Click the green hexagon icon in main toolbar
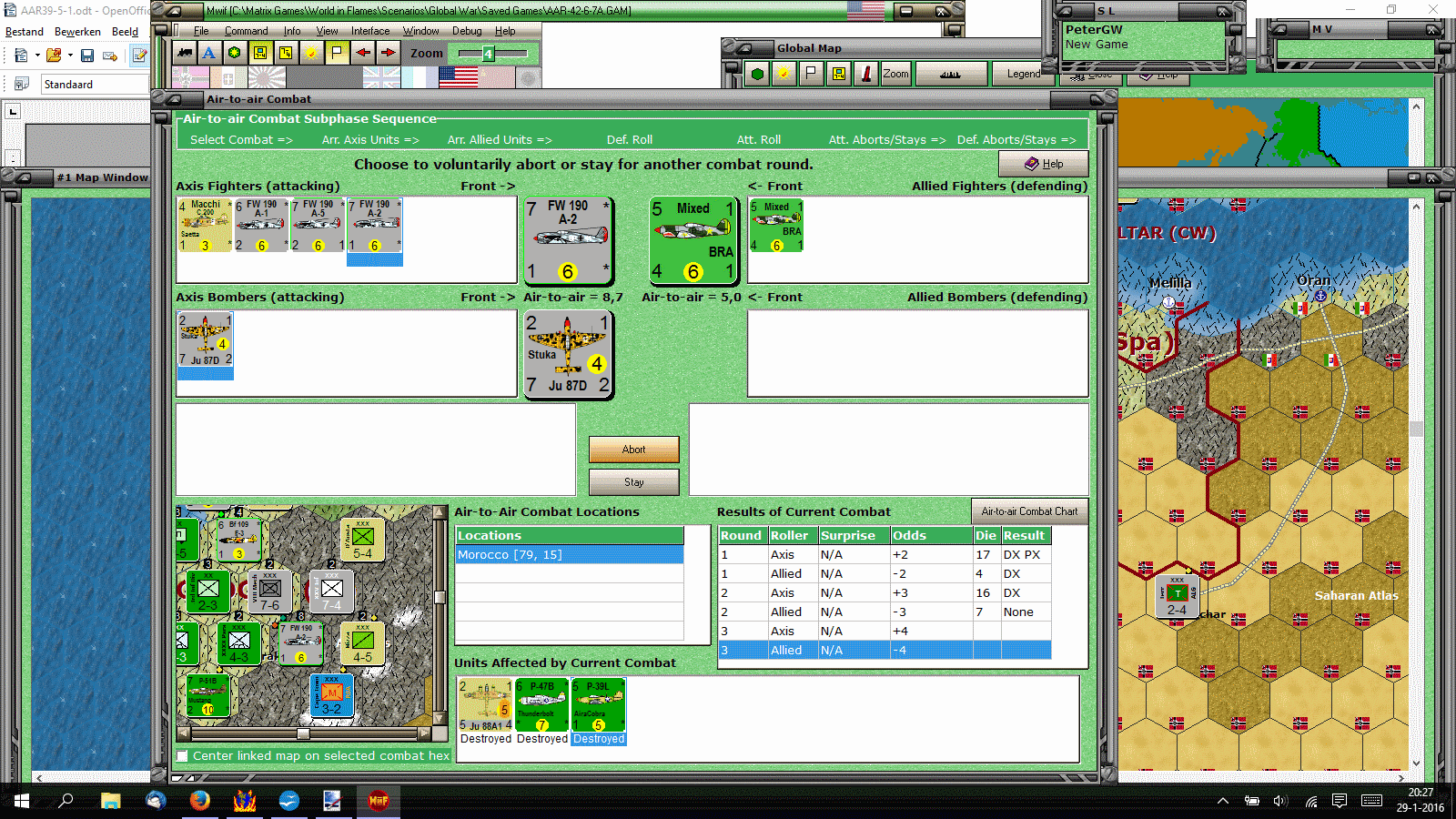Screen dimensions: 1456x819 click(x=235, y=53)
